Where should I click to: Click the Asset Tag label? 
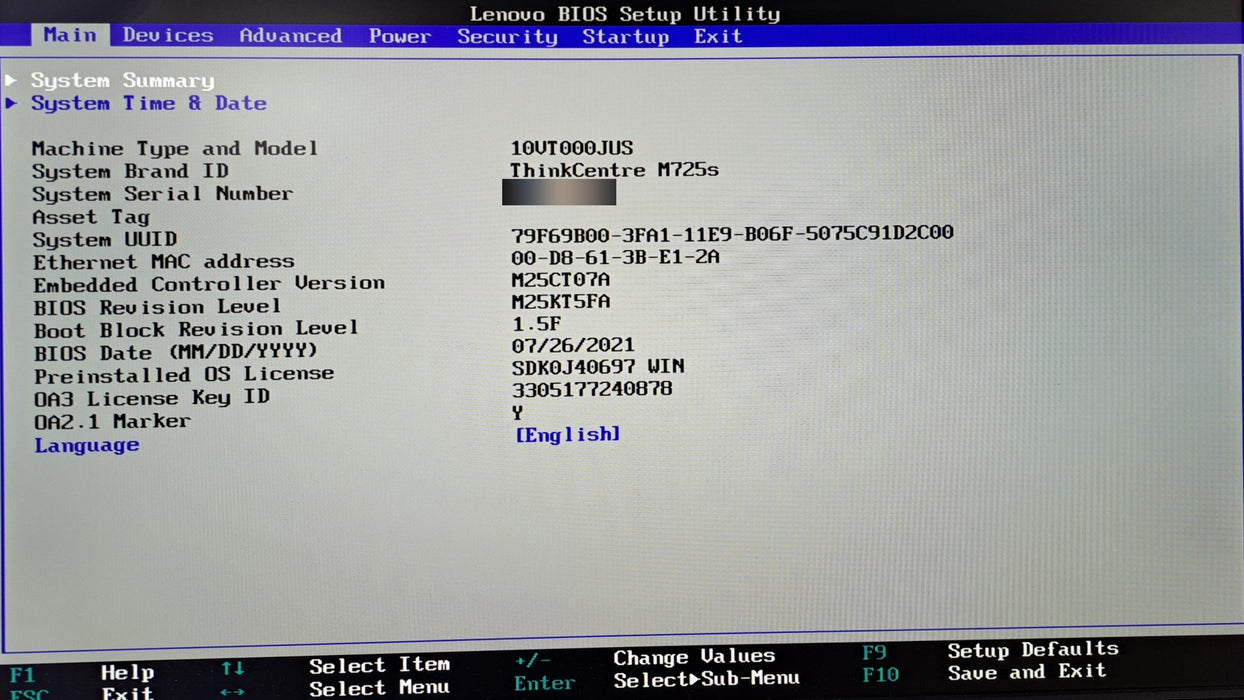coord(91,217)
